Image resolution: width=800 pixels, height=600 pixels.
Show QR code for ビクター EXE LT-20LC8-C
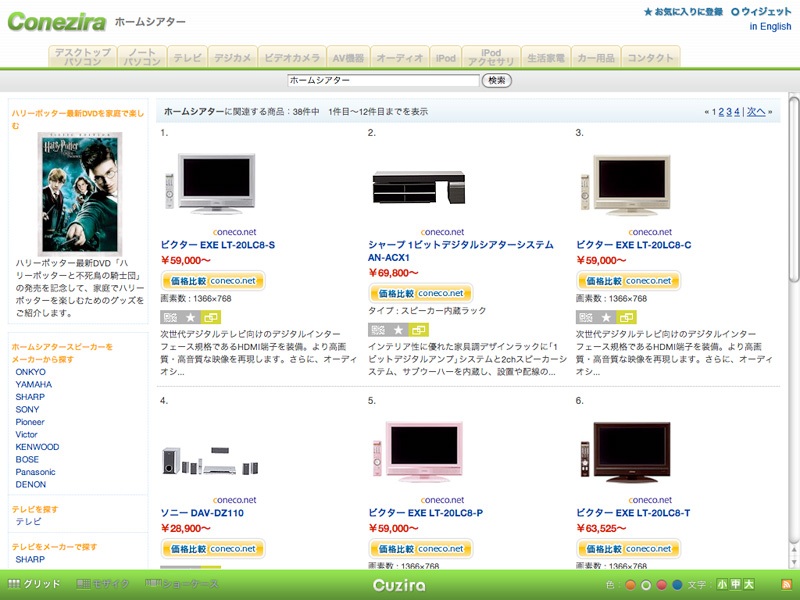pos(586,317)
